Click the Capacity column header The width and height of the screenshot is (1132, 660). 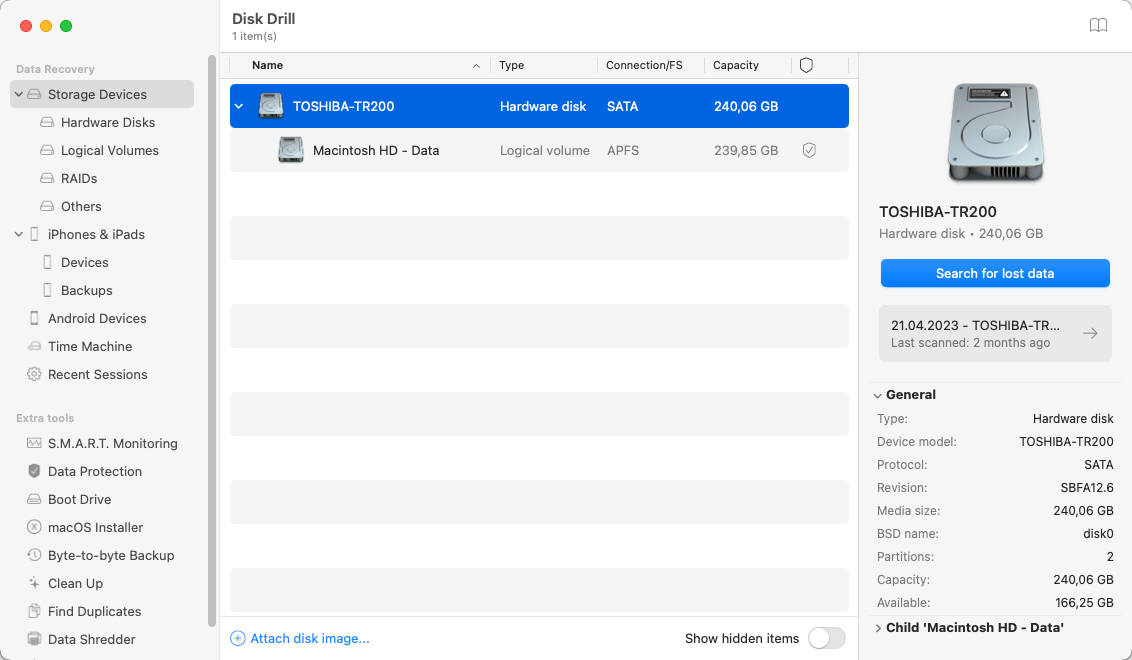point(736,65)
